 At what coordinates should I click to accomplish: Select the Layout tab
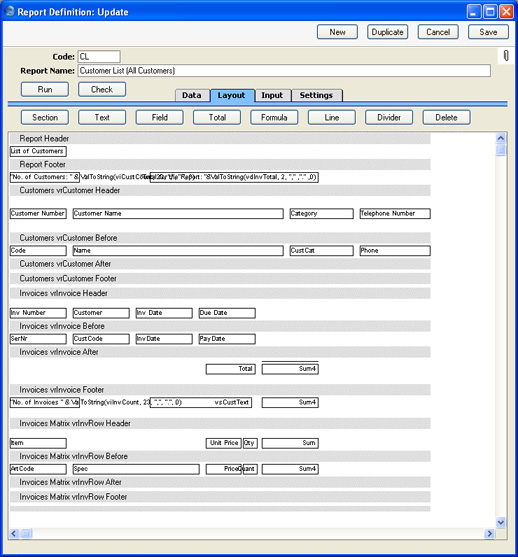[232, 95]
